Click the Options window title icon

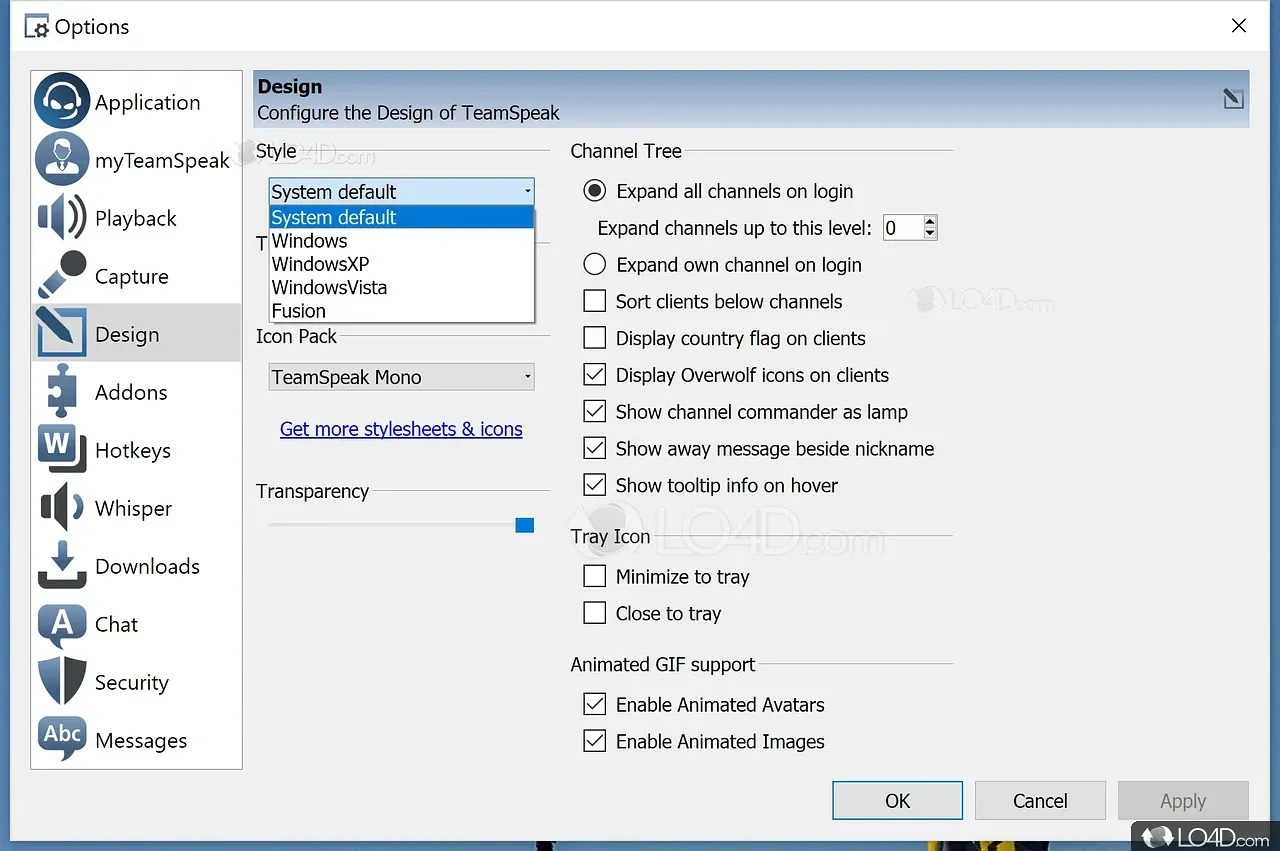pos(36,27)
